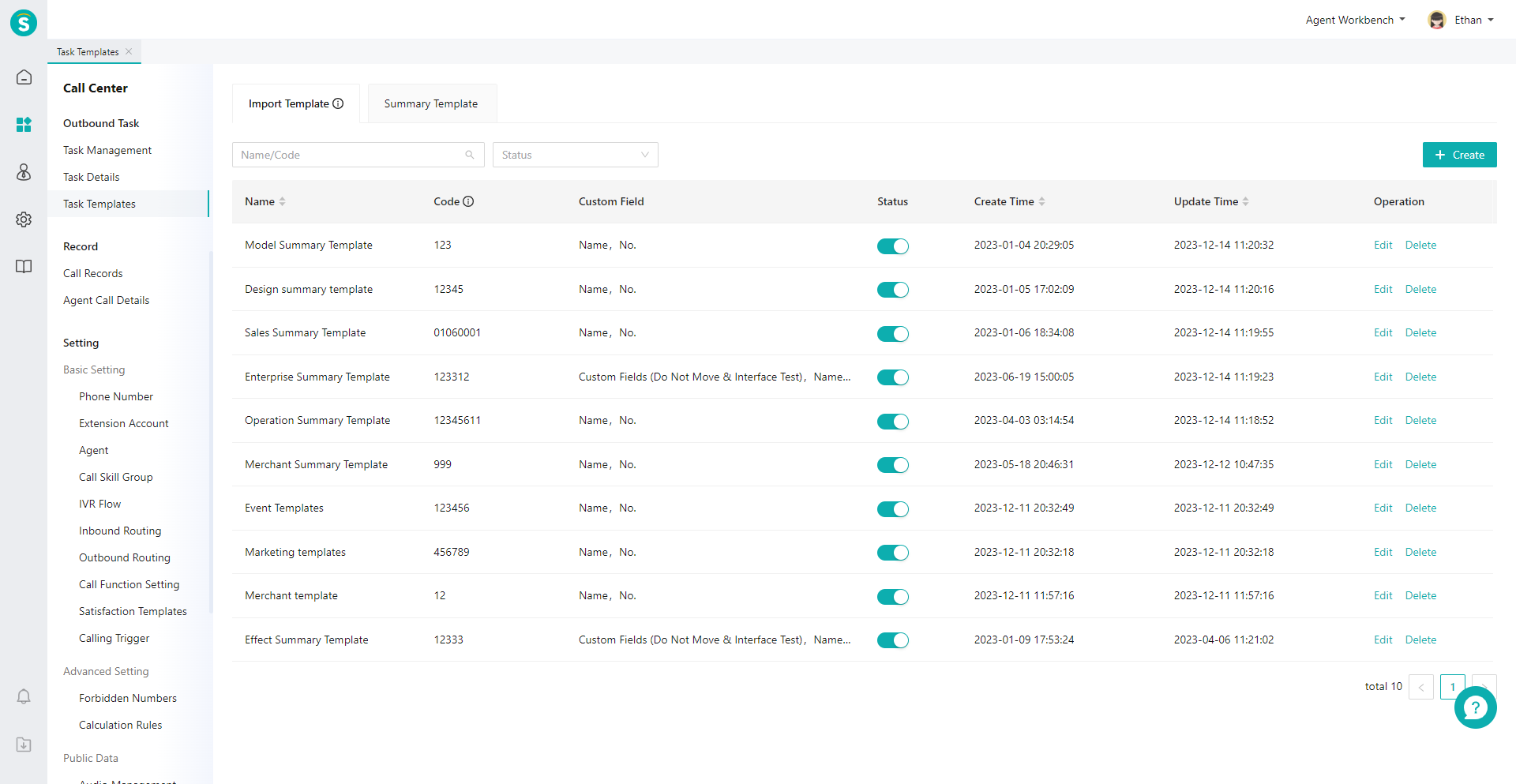
Task: Delete Enterprise Summary Template
Action: 1420,377
